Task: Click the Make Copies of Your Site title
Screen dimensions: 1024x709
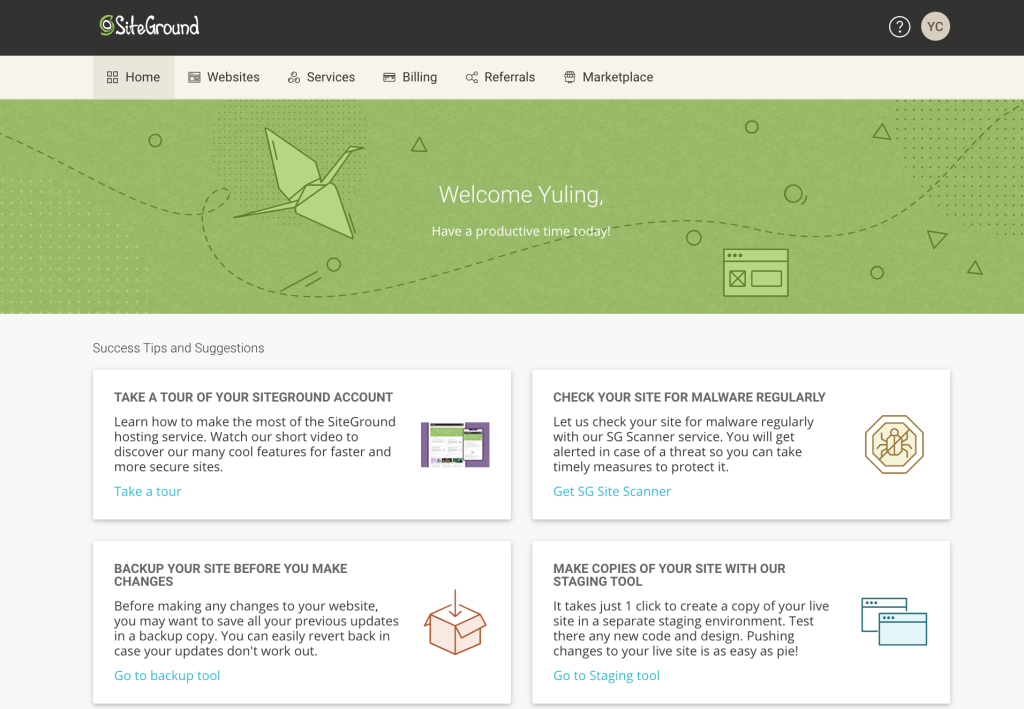Action: 669,575
